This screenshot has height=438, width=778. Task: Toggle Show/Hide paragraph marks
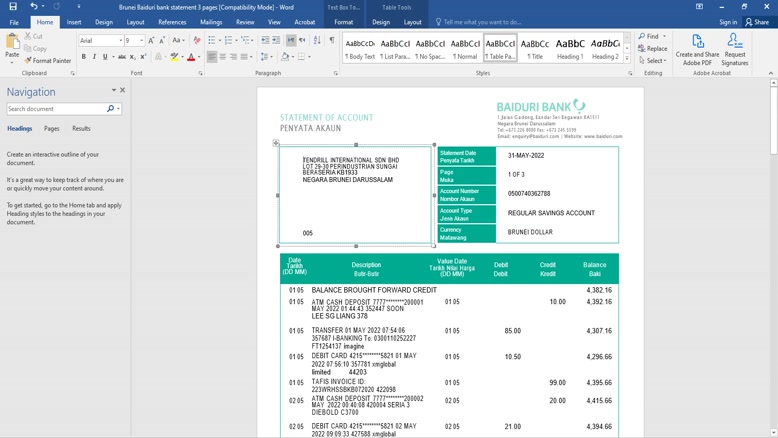331,41
